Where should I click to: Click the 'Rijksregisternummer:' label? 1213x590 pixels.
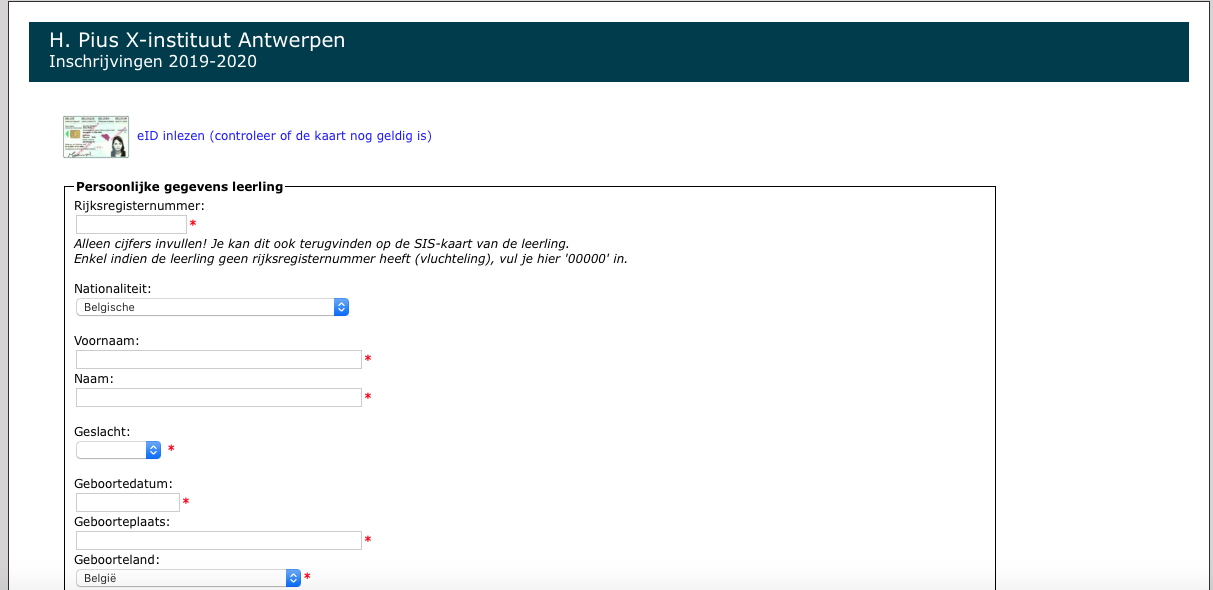click(x=139, y=206)
